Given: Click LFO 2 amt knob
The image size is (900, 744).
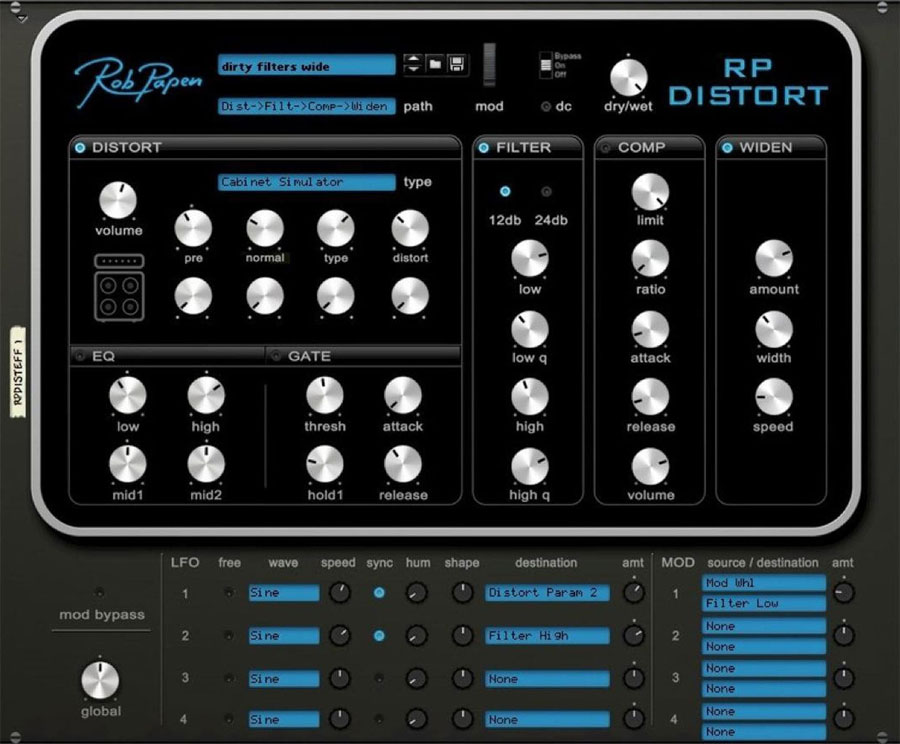Looking at the screenshot, I should (633, 636).
